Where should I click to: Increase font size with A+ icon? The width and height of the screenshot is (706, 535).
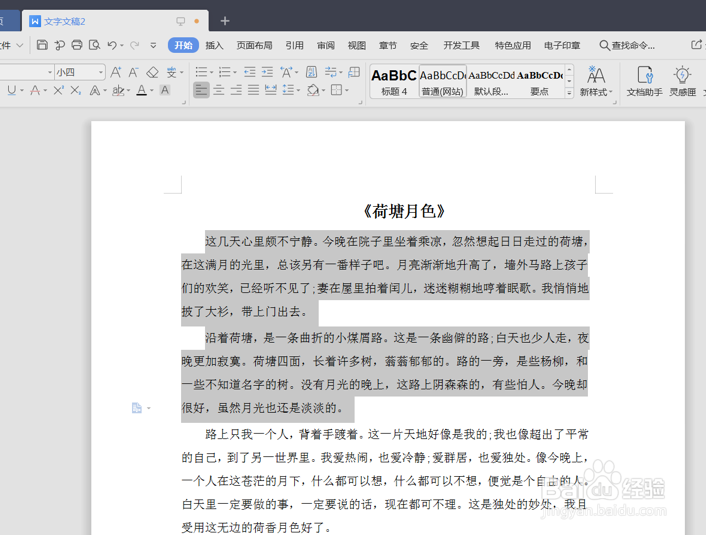coord(116,72)
